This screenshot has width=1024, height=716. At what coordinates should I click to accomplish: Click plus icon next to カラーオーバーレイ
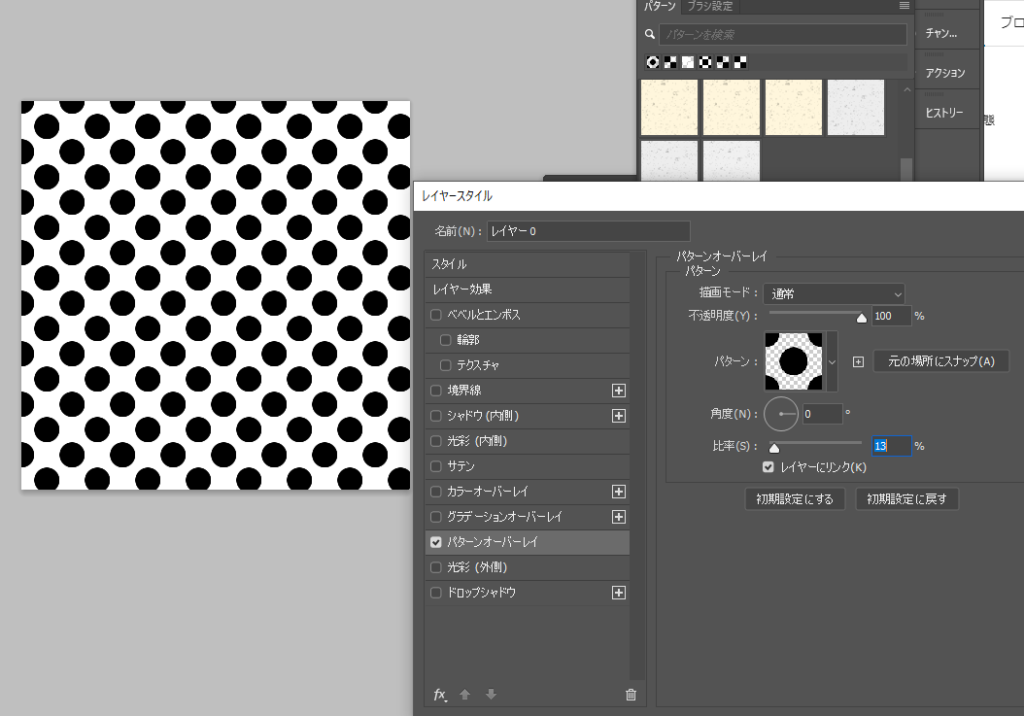click(618, 491)
